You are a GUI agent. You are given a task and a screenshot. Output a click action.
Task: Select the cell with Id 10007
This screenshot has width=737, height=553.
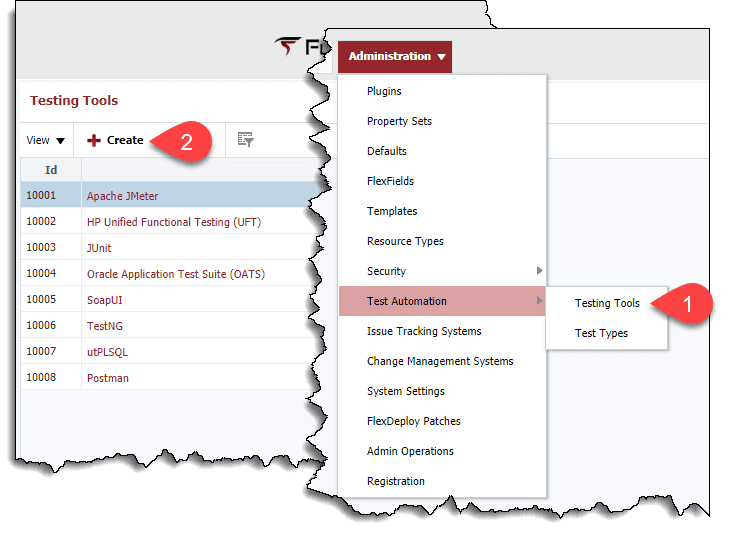(51, 351)
